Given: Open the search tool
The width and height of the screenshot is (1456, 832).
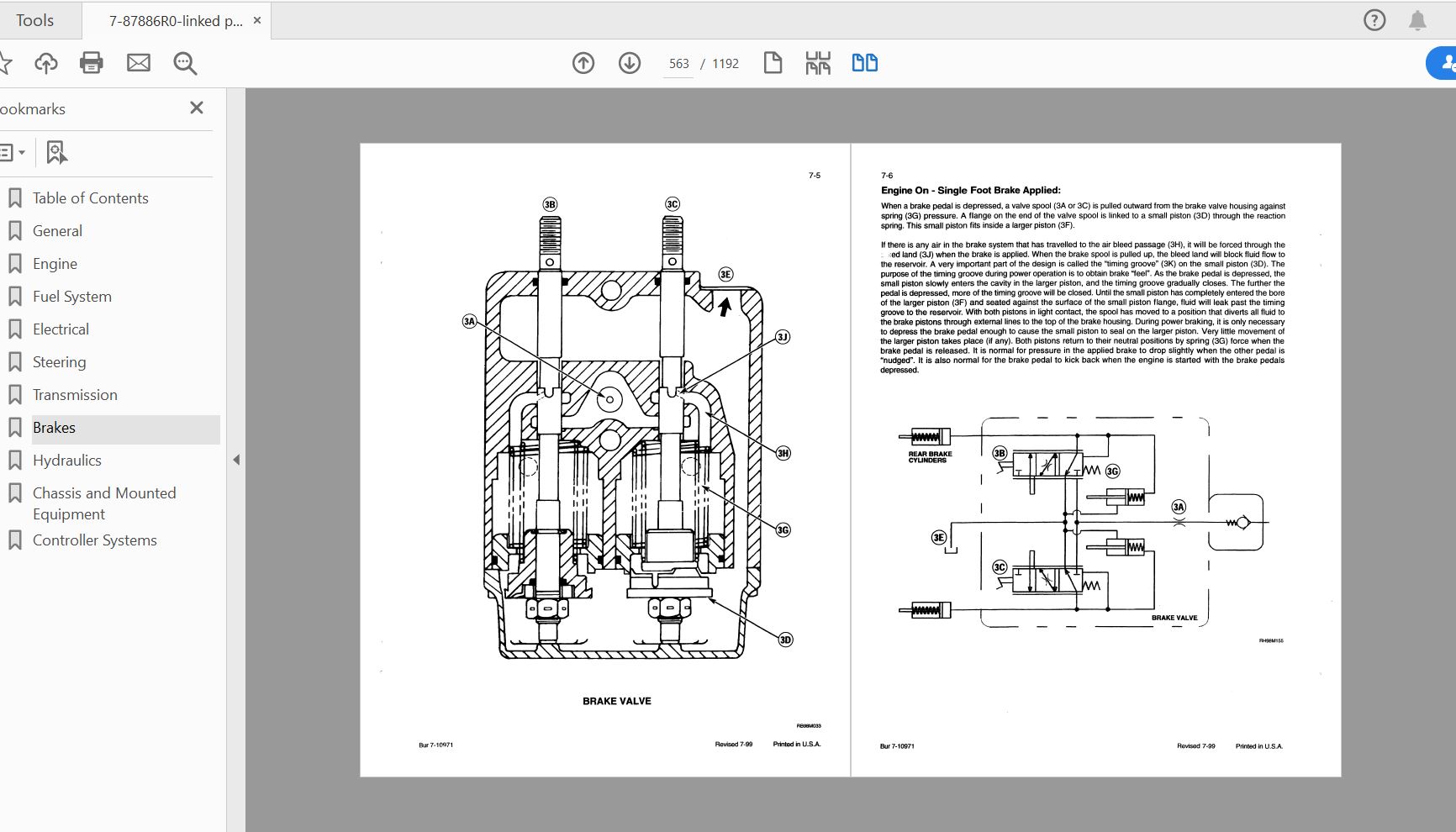Looking at the screenshot, I should 184,63.
